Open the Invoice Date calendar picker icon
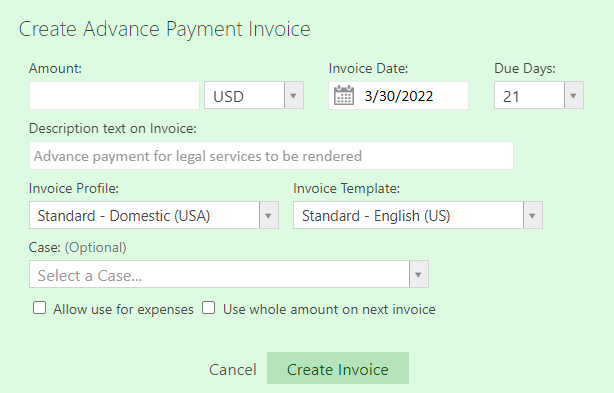Screen dimensions: 614x393 tap(344, 96)
